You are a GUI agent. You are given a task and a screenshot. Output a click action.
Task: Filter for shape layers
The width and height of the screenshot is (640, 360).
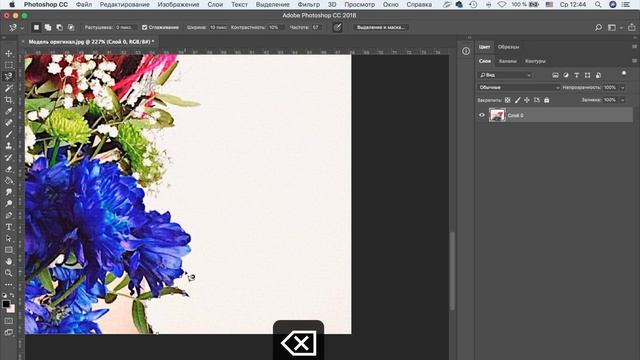click(x=587, y=75)
